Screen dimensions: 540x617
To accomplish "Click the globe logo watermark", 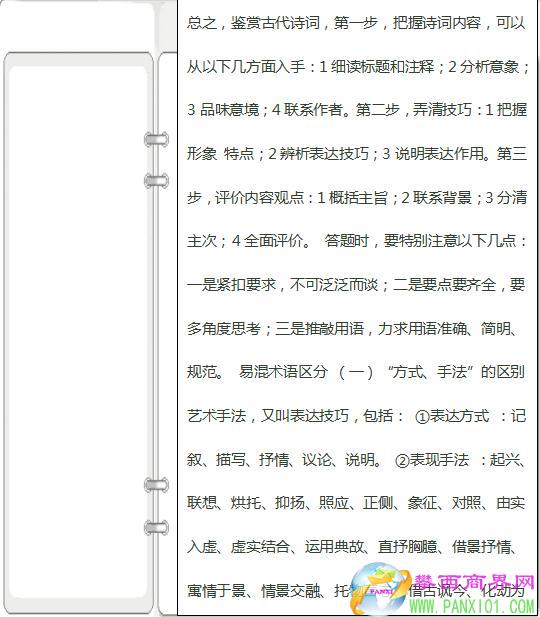I will (x=378, y=588).
